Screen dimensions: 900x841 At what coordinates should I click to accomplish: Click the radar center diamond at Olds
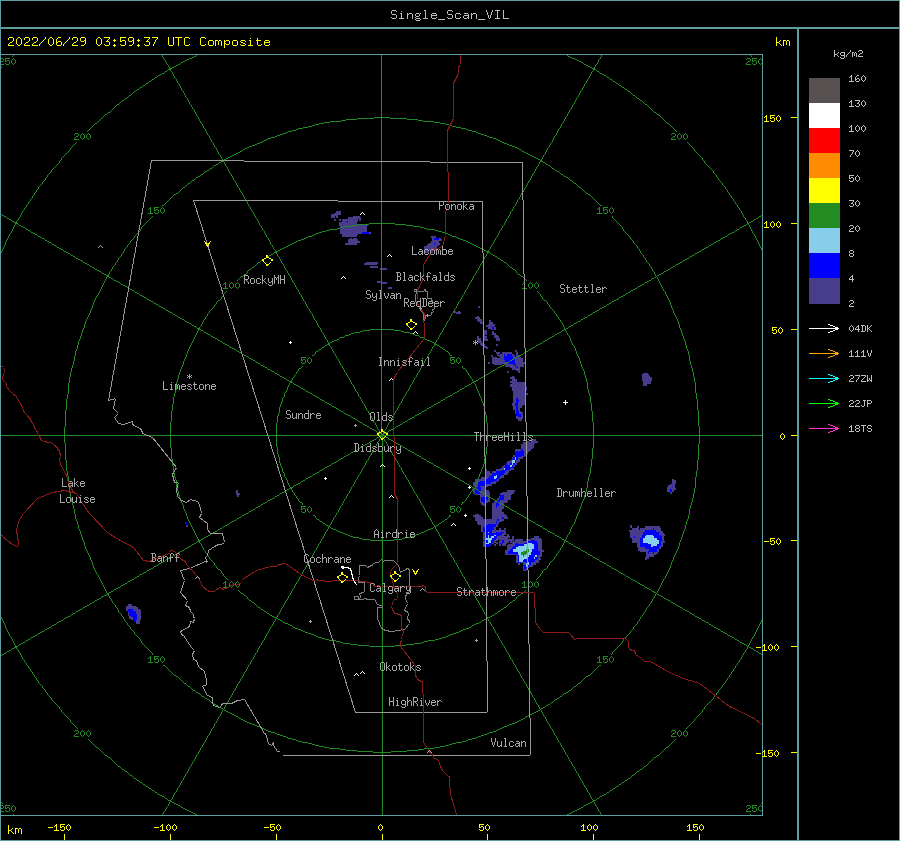coord(382,435)
